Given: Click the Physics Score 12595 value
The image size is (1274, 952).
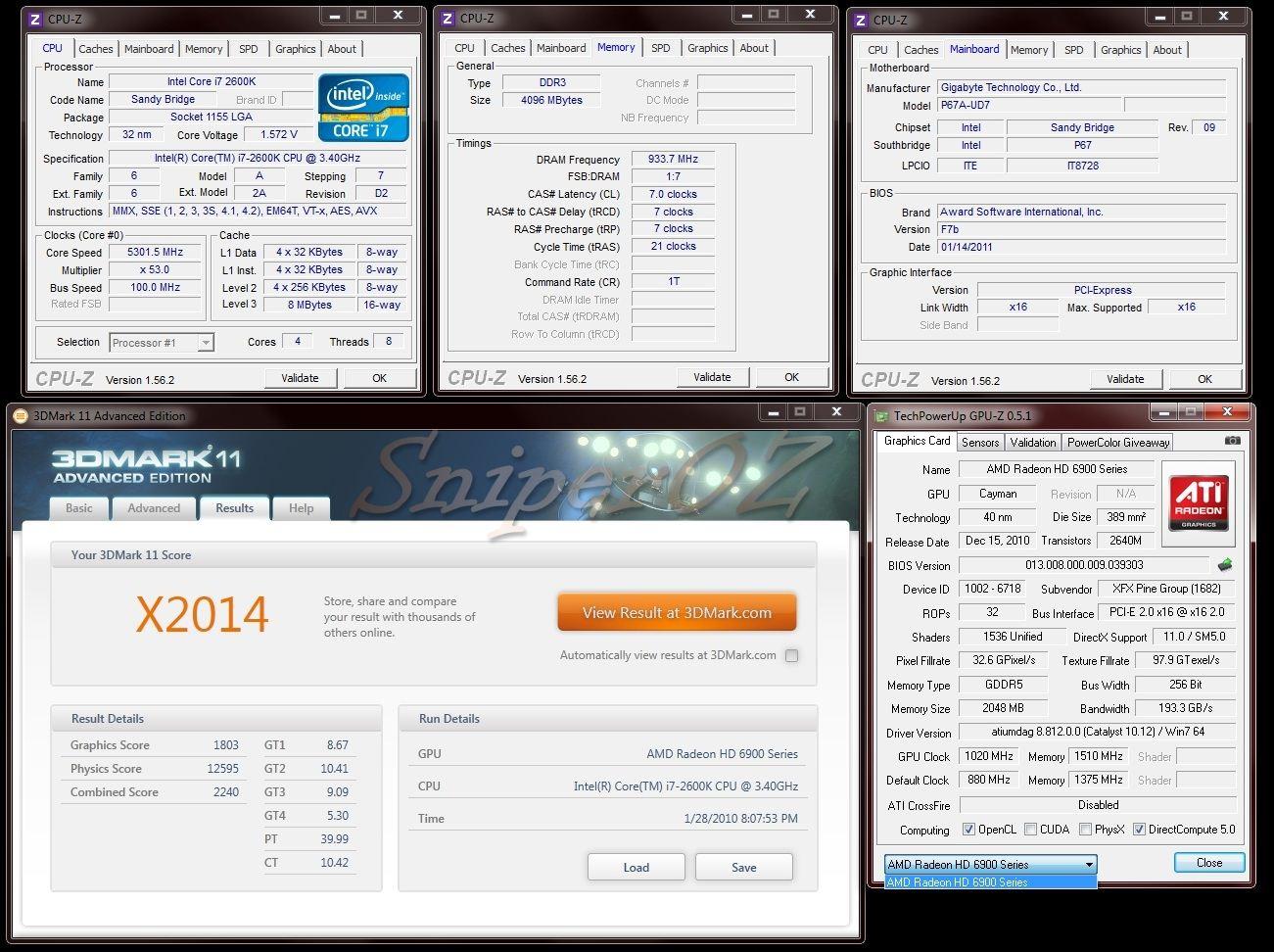Looking at the screenshot, I should 223,769.
